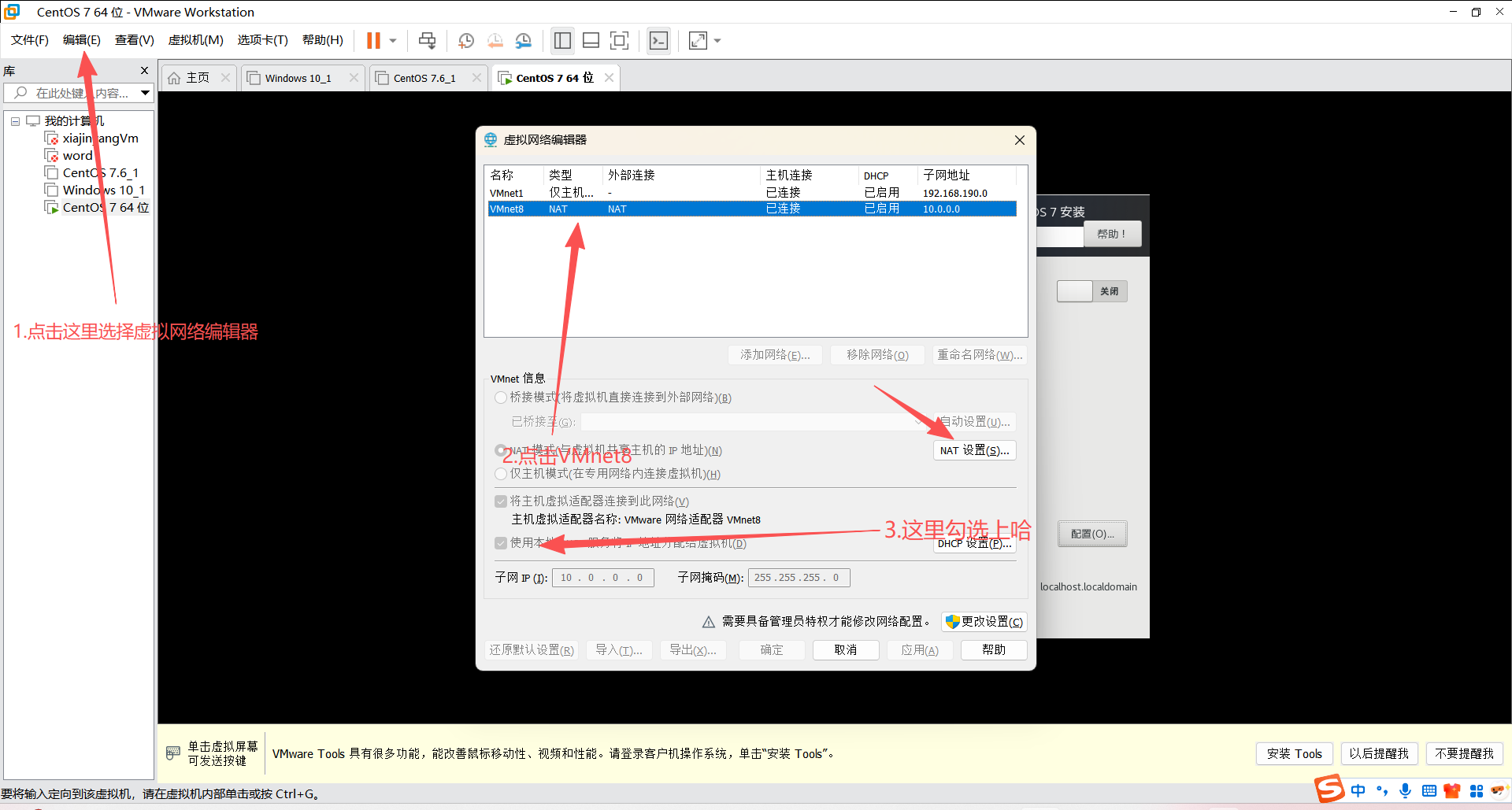Image resolution: width=1512 pixels, height=810 pixels.
Task: Select CentOS 7 64 位 in the library tree
Action: [x=97, y=208]
